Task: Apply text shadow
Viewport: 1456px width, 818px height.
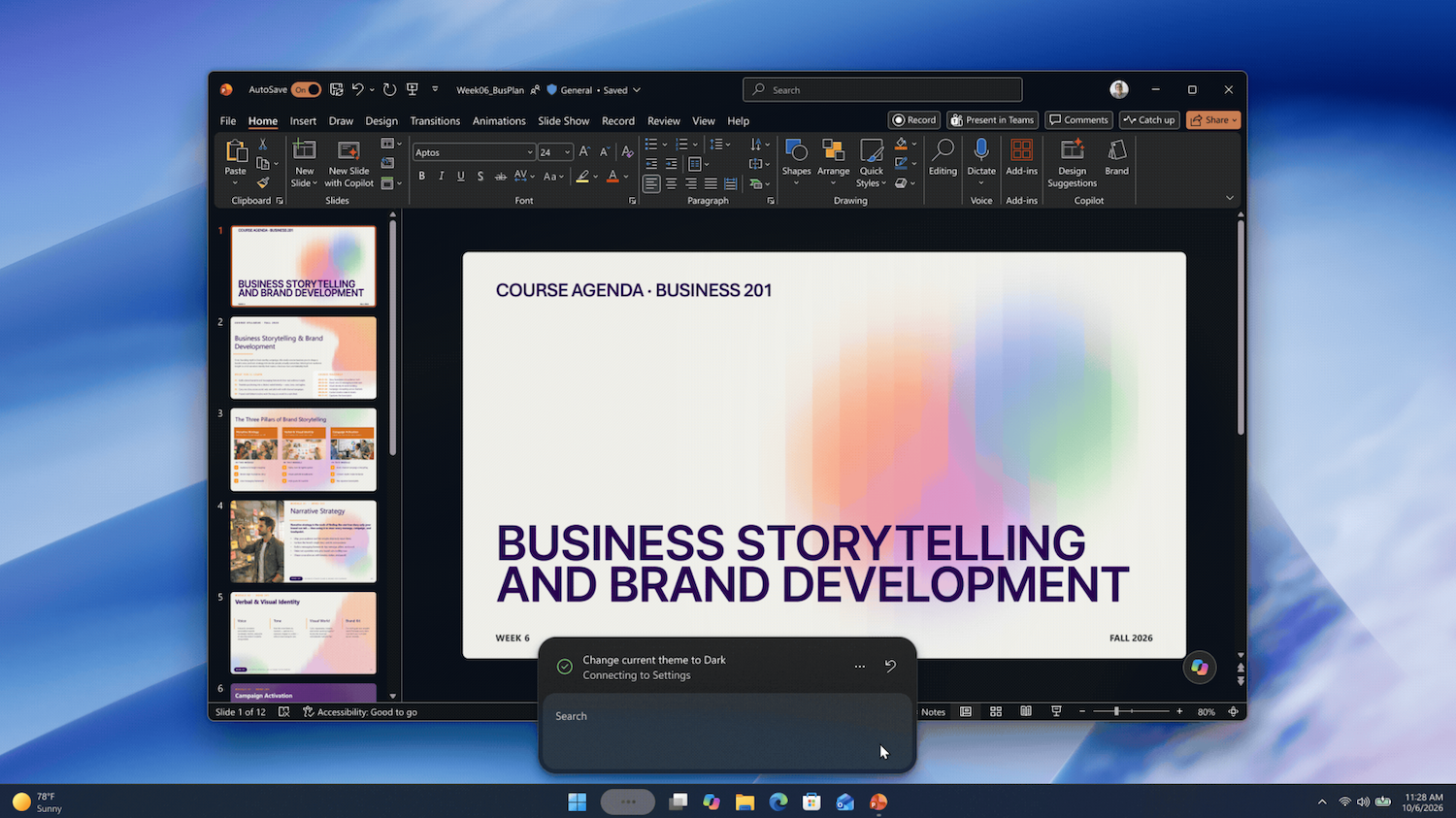Action: [480, 177]
